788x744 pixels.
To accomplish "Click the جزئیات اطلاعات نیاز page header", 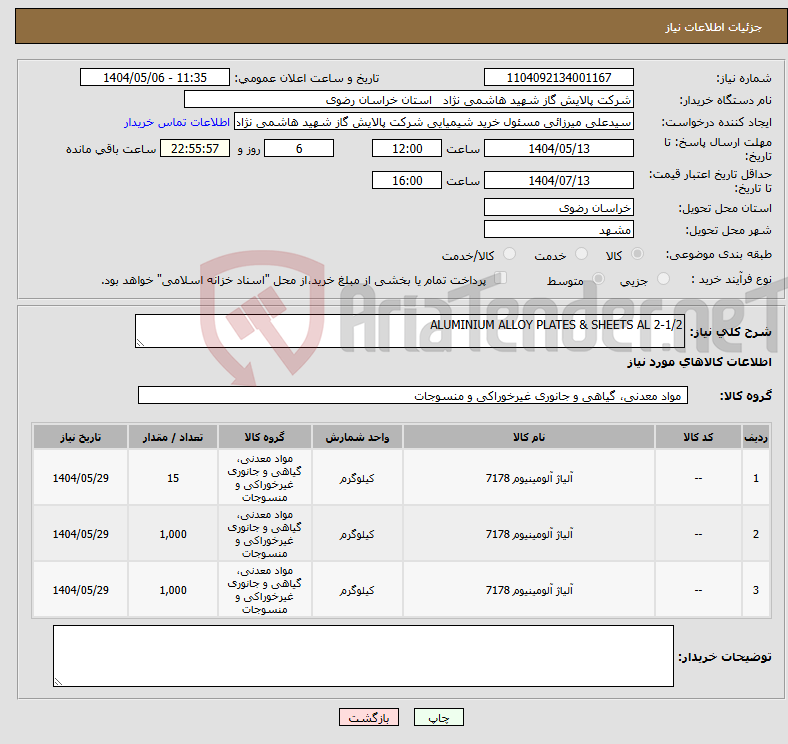I will (713, 27).
